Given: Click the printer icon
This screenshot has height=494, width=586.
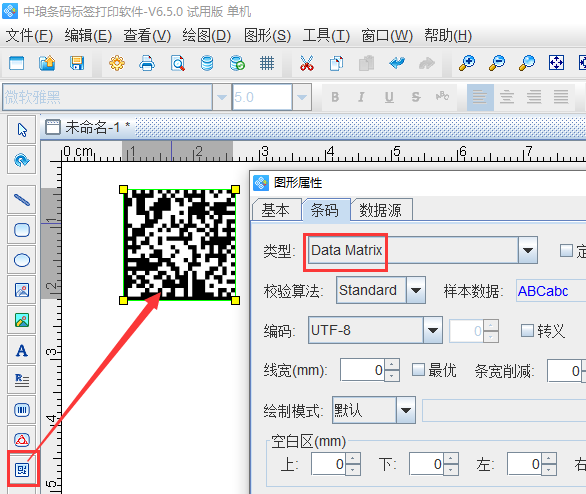Looking at the screenshot, I should (x=147, y=63).
